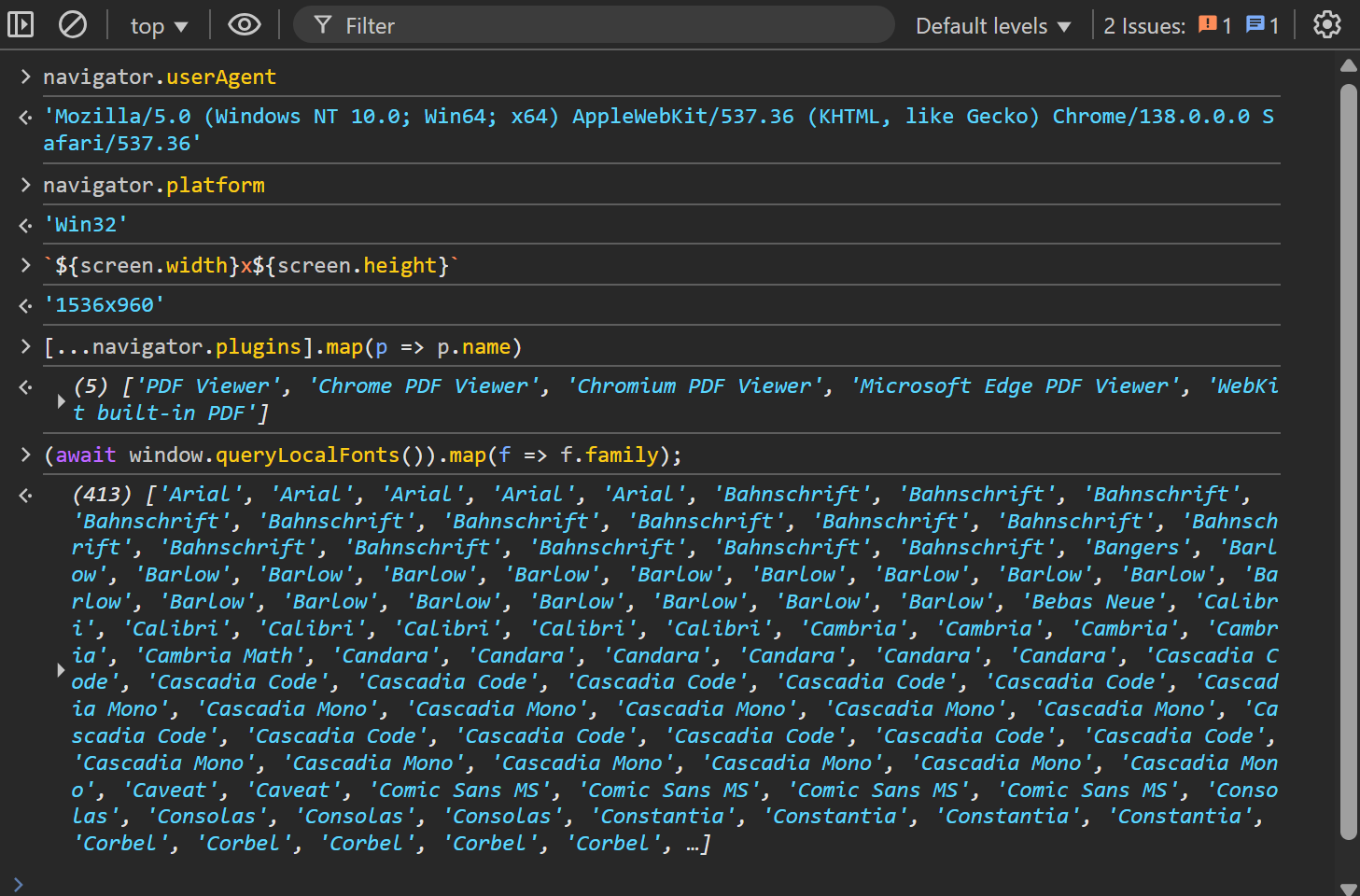Click the scrollbar up arrow
The height and width of the screenshot is (896, 1360).
tap(1348, 66)
